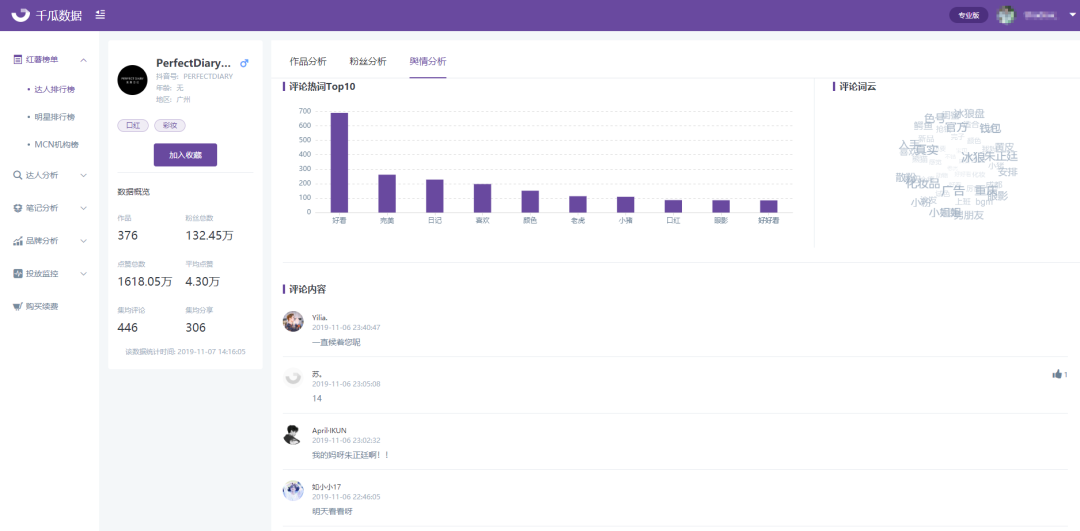Click the 粉丝总数 value 132.45万
This screenshot has width=1080, height=531.
209,236
